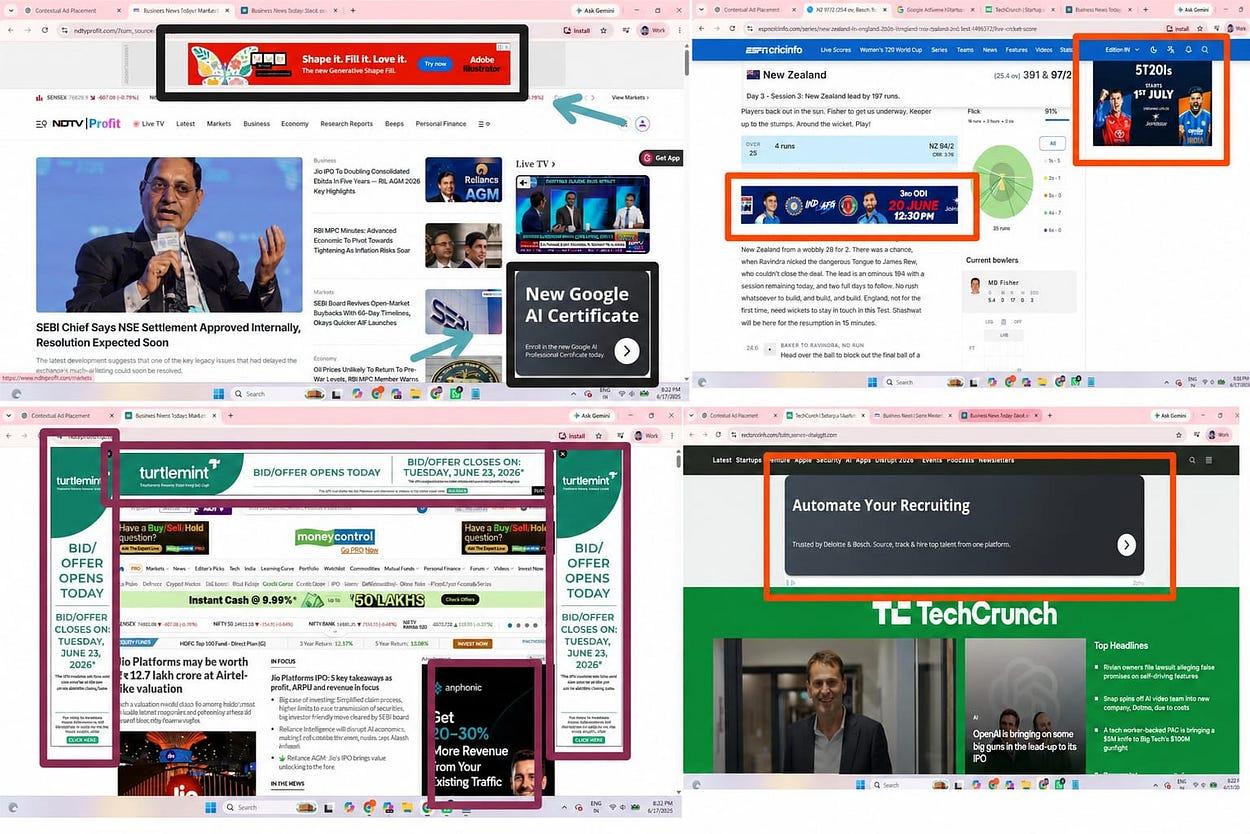
Task: Open new tab in NDTV Profit browser window
Action: 353,10
